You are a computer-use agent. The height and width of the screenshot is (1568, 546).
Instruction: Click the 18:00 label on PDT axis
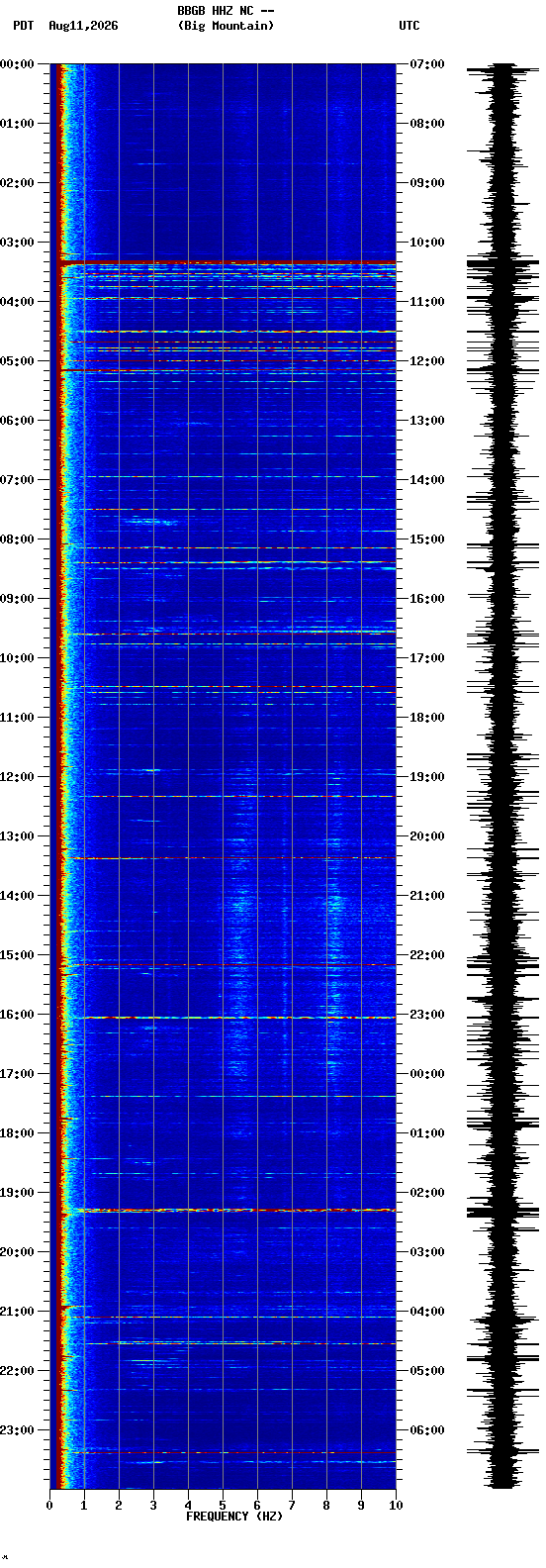click(17, 1133)
